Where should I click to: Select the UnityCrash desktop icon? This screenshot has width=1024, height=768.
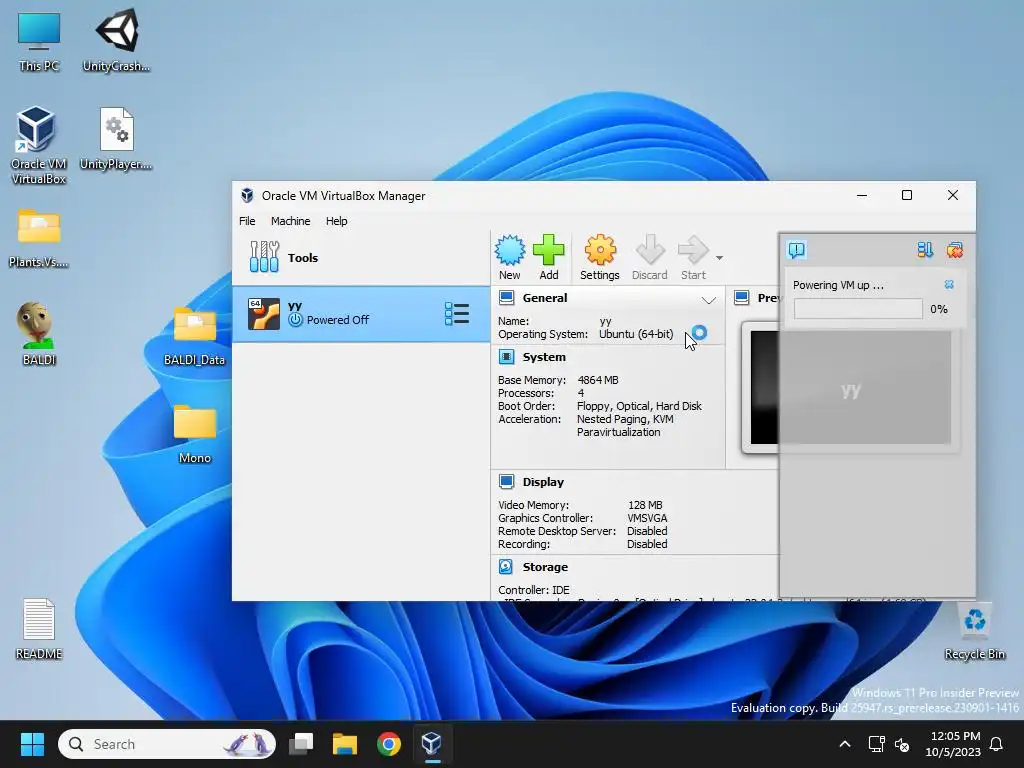pyautogui.click(x=116, y=40)
